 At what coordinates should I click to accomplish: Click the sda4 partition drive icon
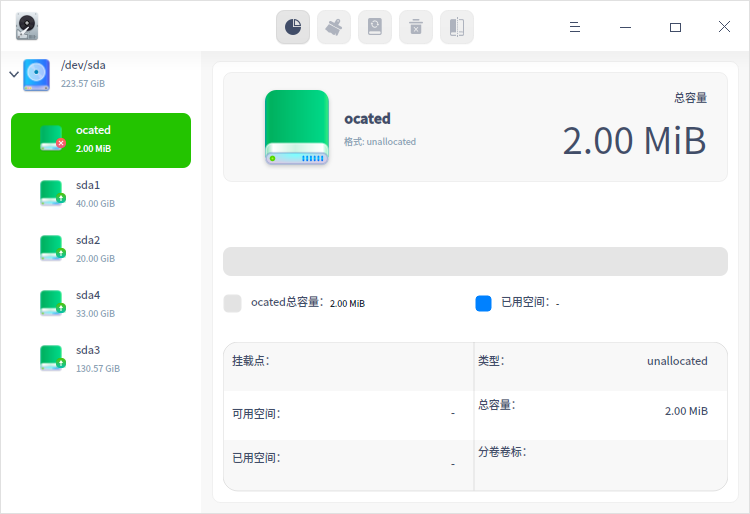click(52, 303)
